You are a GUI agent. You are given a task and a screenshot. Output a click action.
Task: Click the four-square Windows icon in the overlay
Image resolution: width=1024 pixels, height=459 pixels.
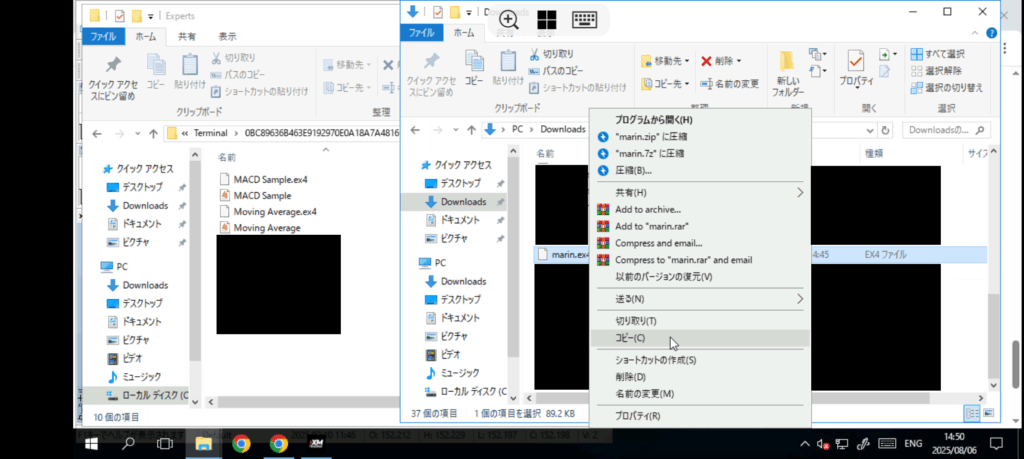547,19
